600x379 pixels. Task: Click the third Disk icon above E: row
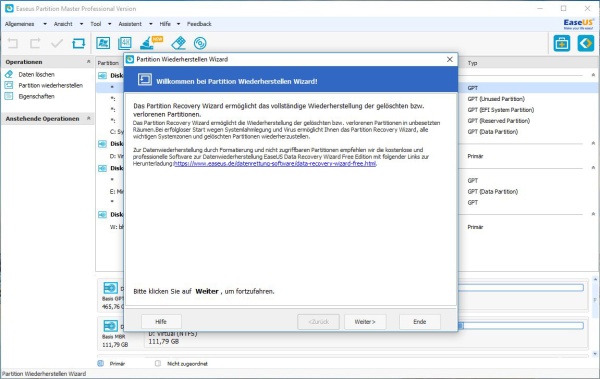[x=103, y=168]
